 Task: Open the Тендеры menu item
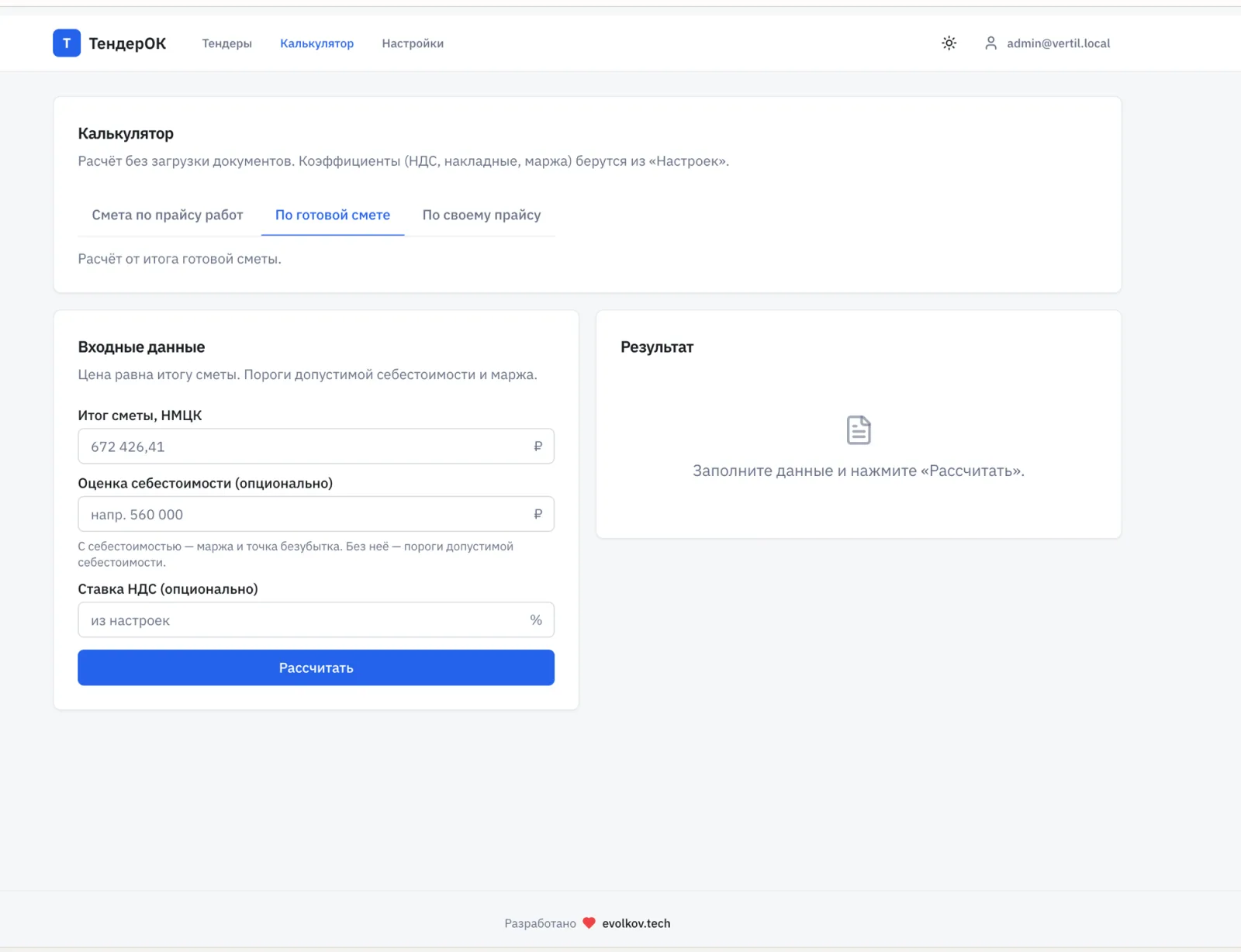pyautogui.click(x=226, y=43)
